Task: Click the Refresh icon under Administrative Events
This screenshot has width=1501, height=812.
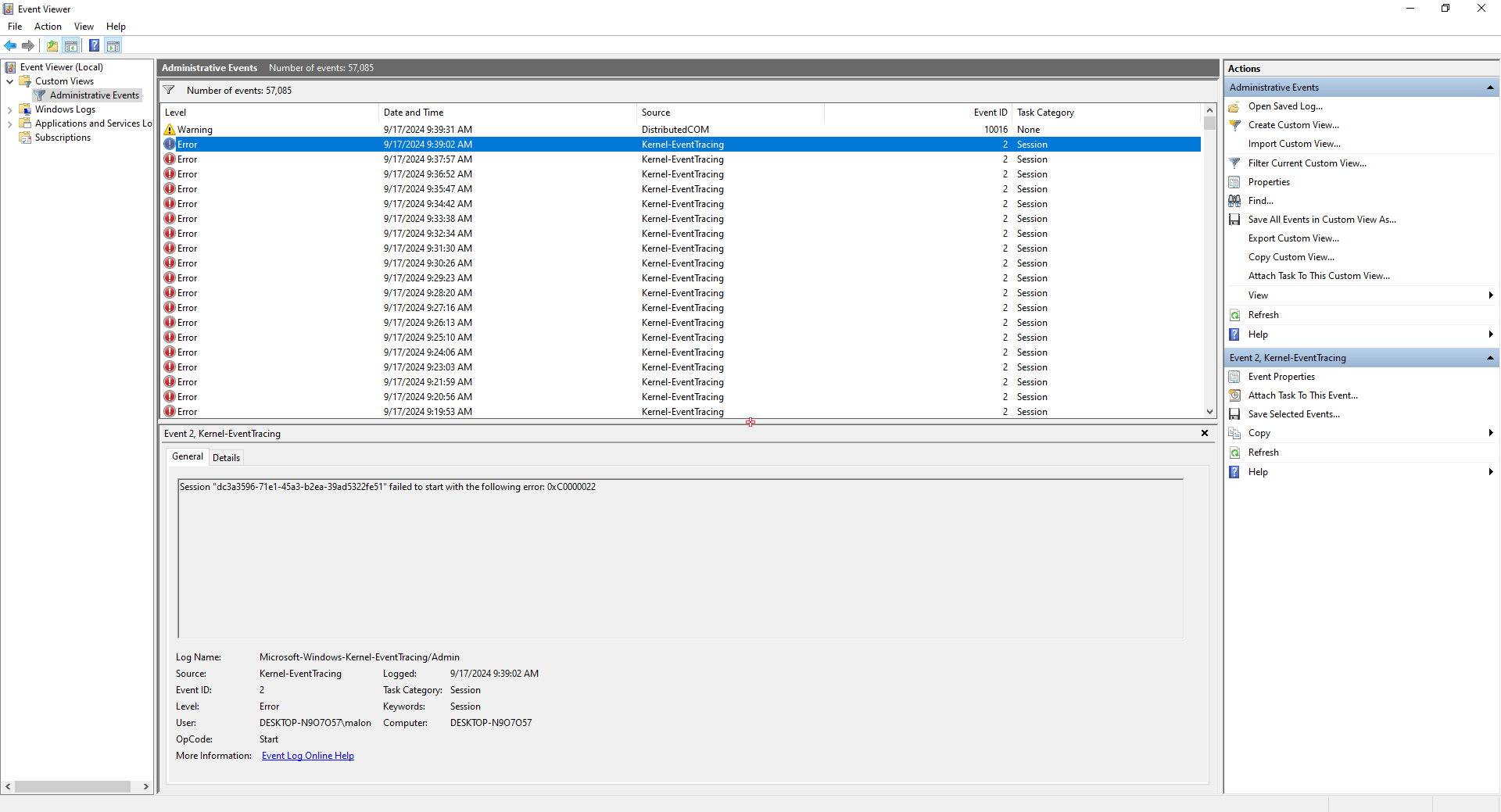Action: tap(1234, 315)
